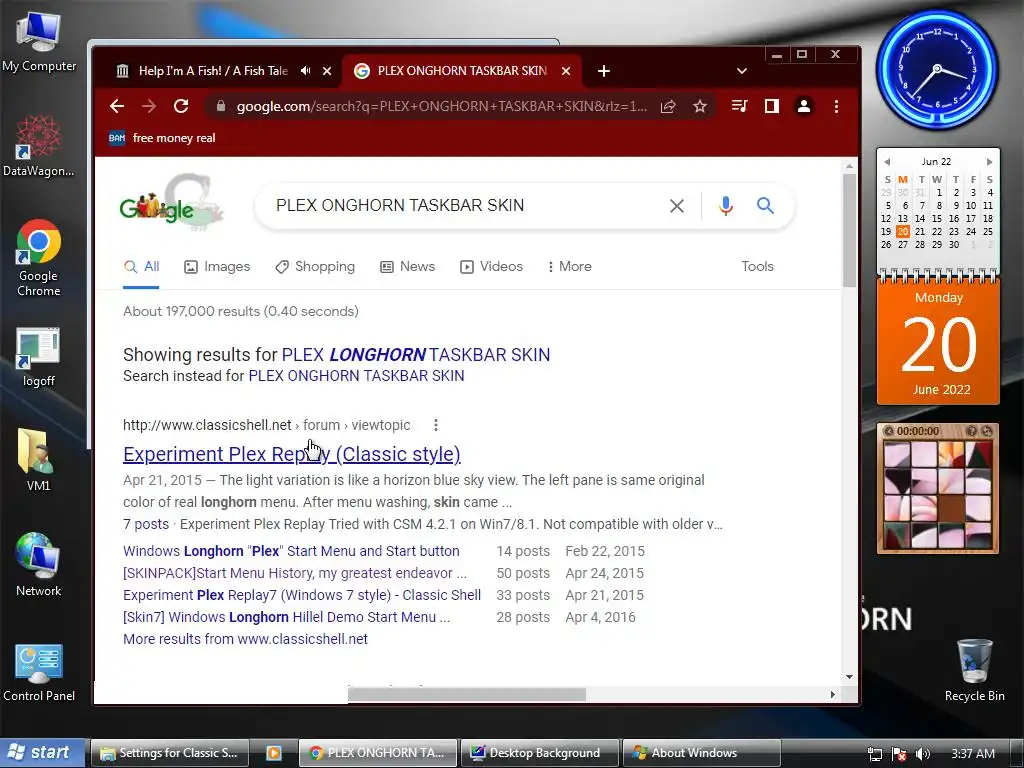Click the horizontal scrollbar thumb at bottom
The height and width of the screenshot is (768, 1024).
pyautogui.click(x=466, y=694)
